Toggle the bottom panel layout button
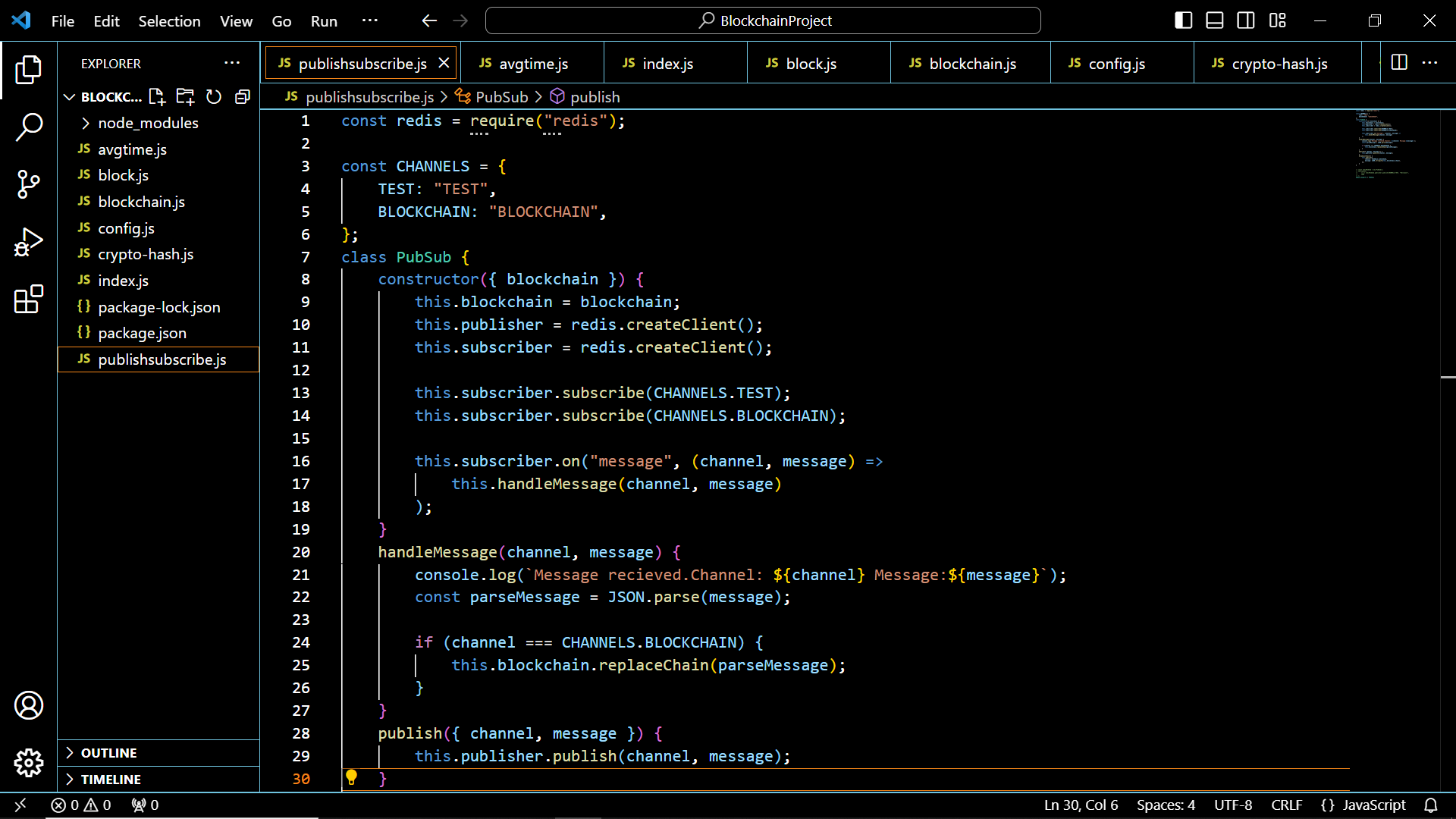Screen dimensions: 1456x819 (x=1215, y=20)
